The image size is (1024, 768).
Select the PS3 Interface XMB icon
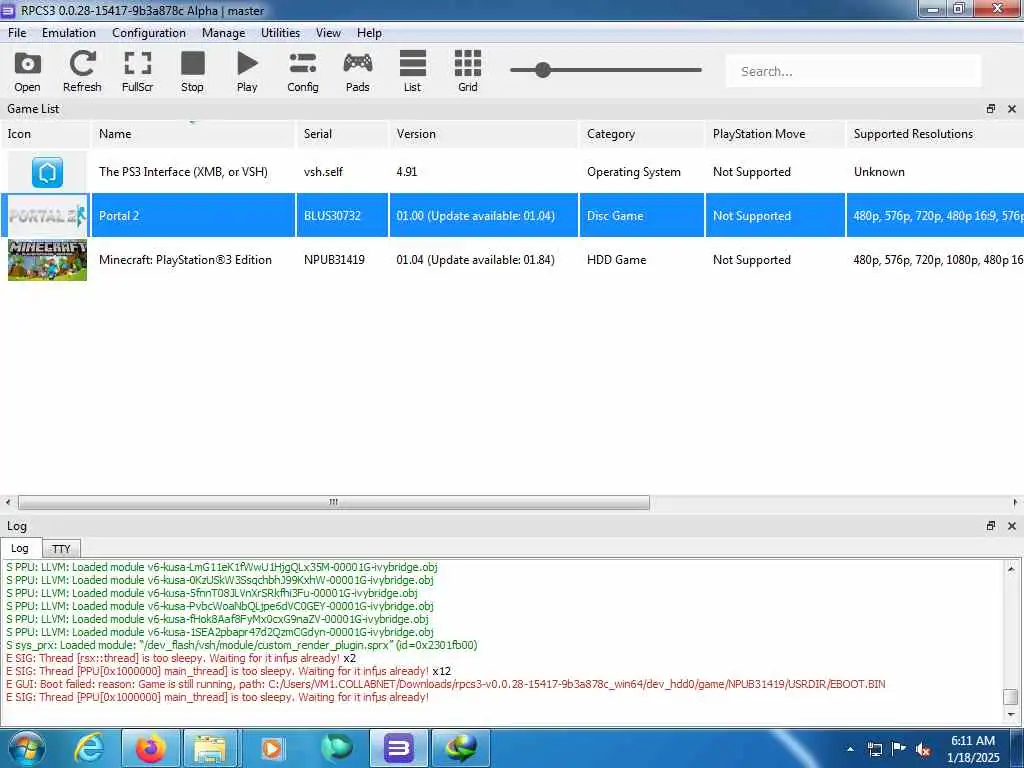47,172
